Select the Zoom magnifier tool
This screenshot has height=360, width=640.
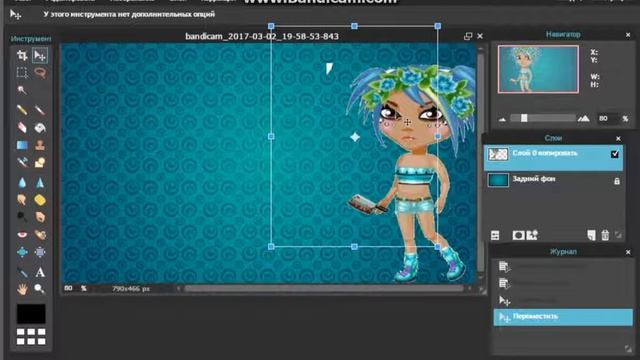point(40,289)
